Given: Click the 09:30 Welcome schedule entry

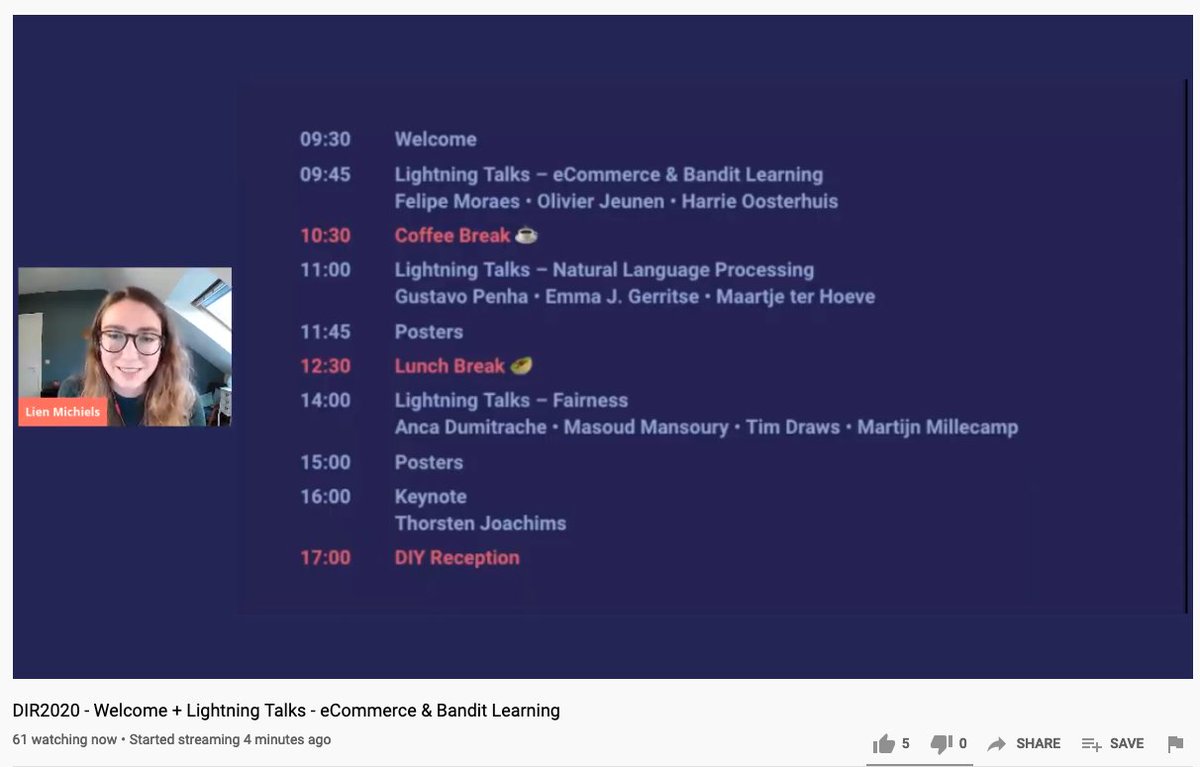Looking at the screenshot, I should tap(388, 139).
